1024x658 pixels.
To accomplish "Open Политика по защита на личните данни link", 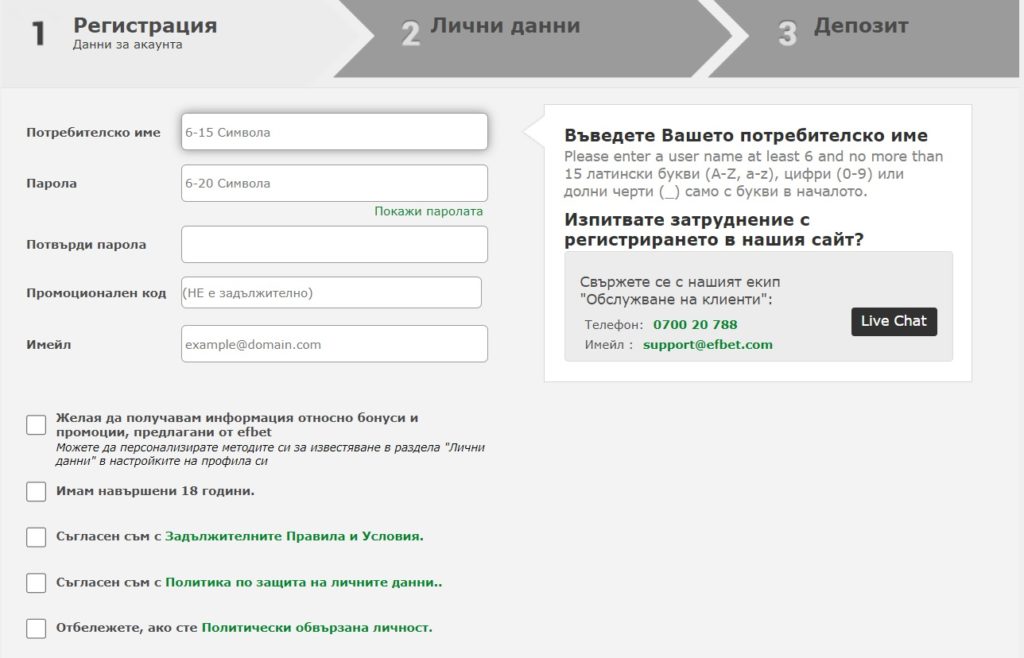I will tap(304, 582).
